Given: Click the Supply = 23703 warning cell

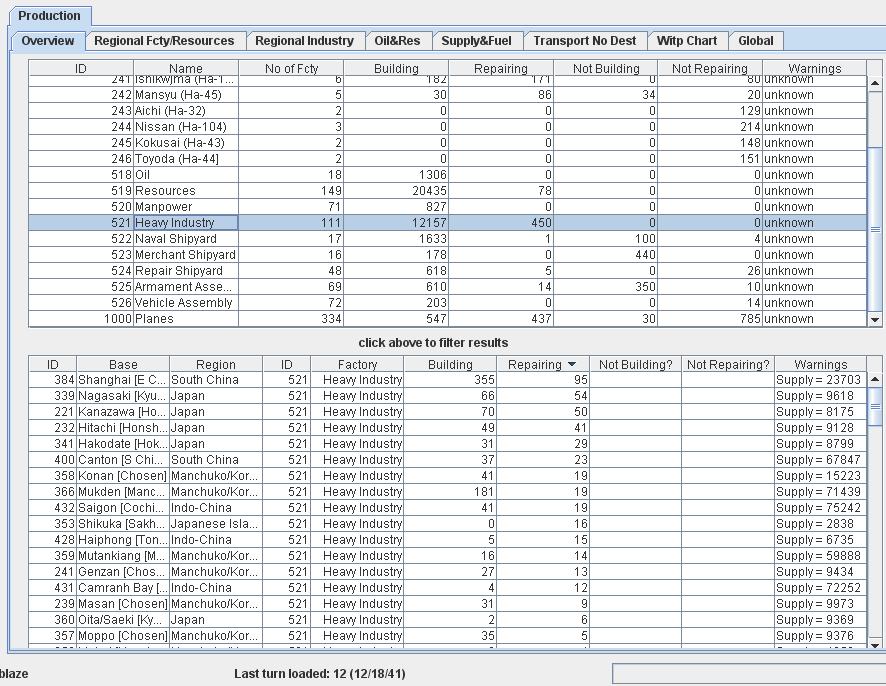Looking at the screenshot, I should [x=820, y=380].
